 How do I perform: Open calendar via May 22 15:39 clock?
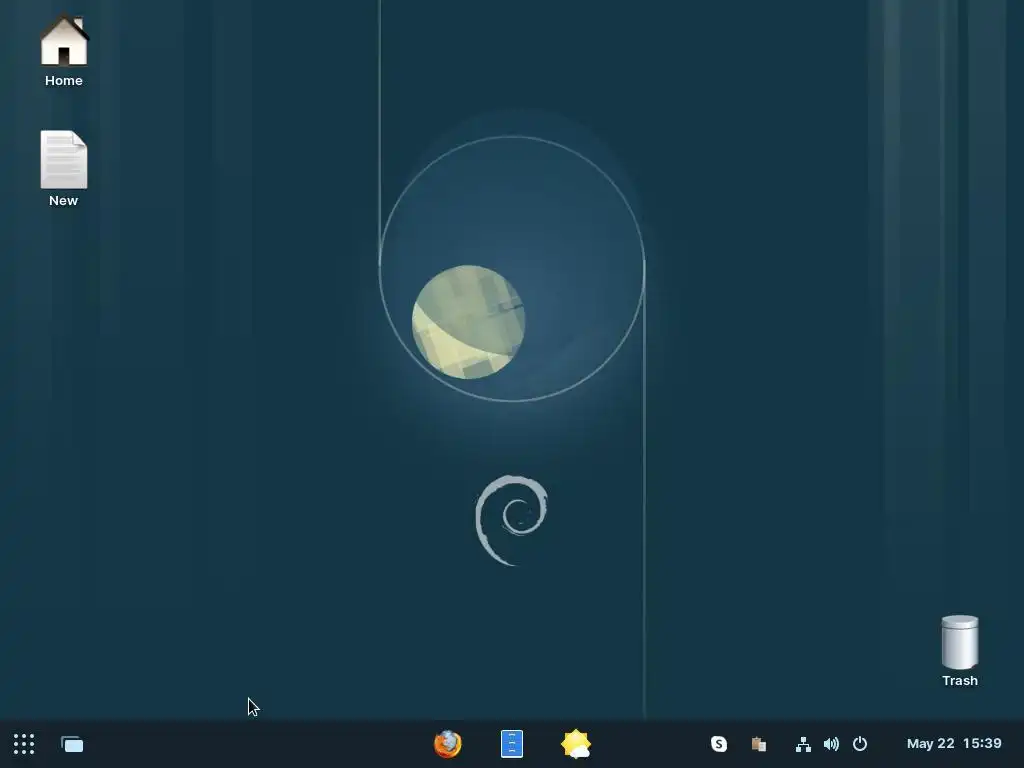[954, 744]
